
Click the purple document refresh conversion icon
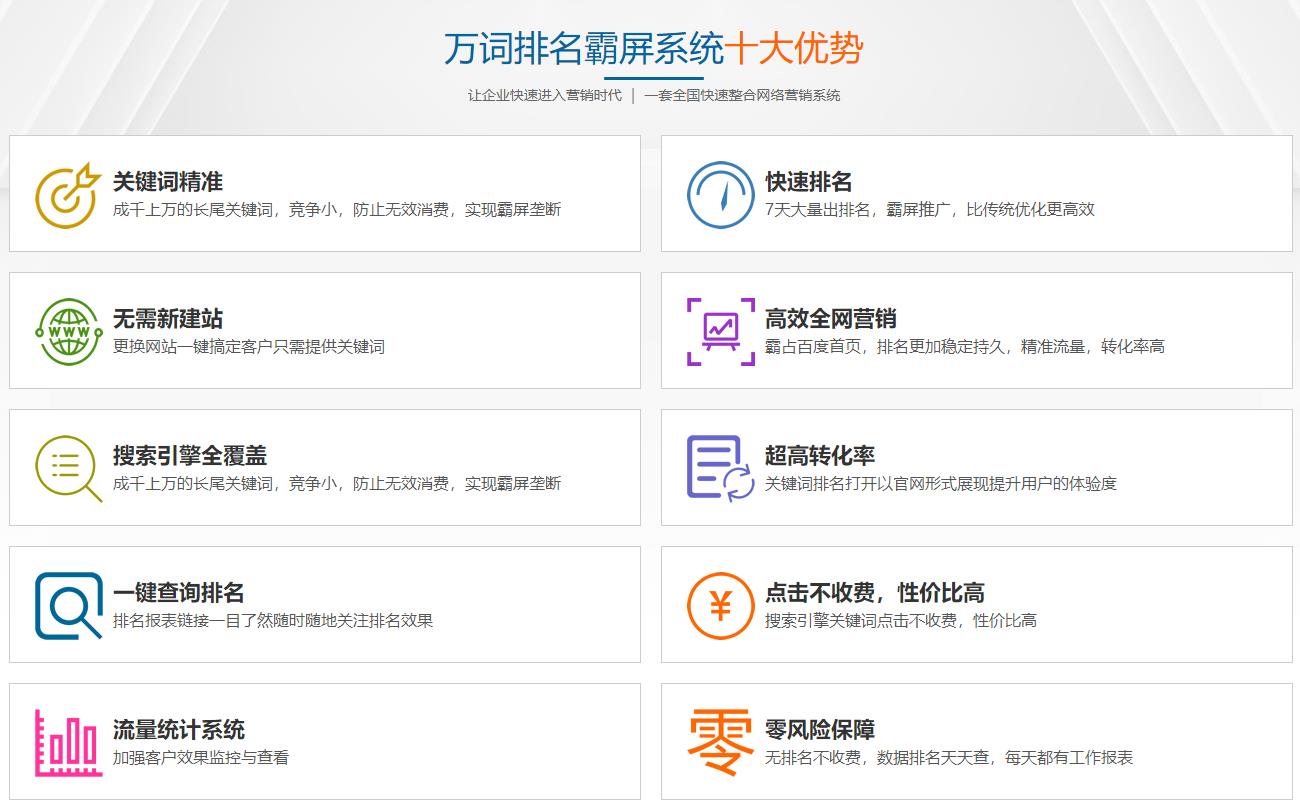[x=720, y=468]
